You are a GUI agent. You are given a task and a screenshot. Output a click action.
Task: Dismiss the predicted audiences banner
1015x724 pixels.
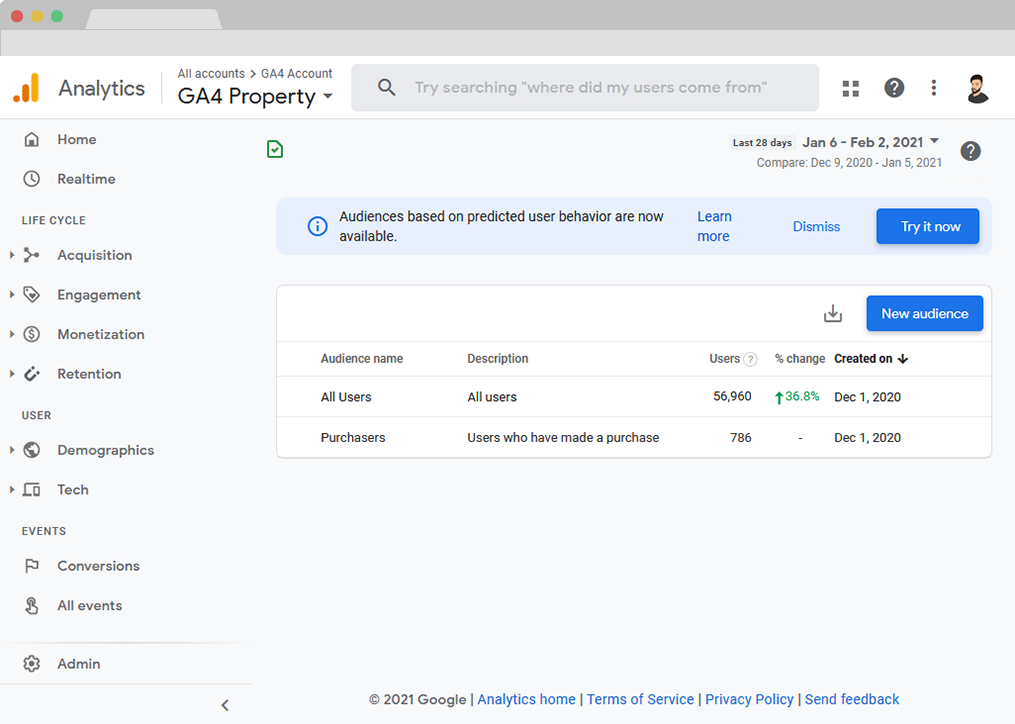816,227
